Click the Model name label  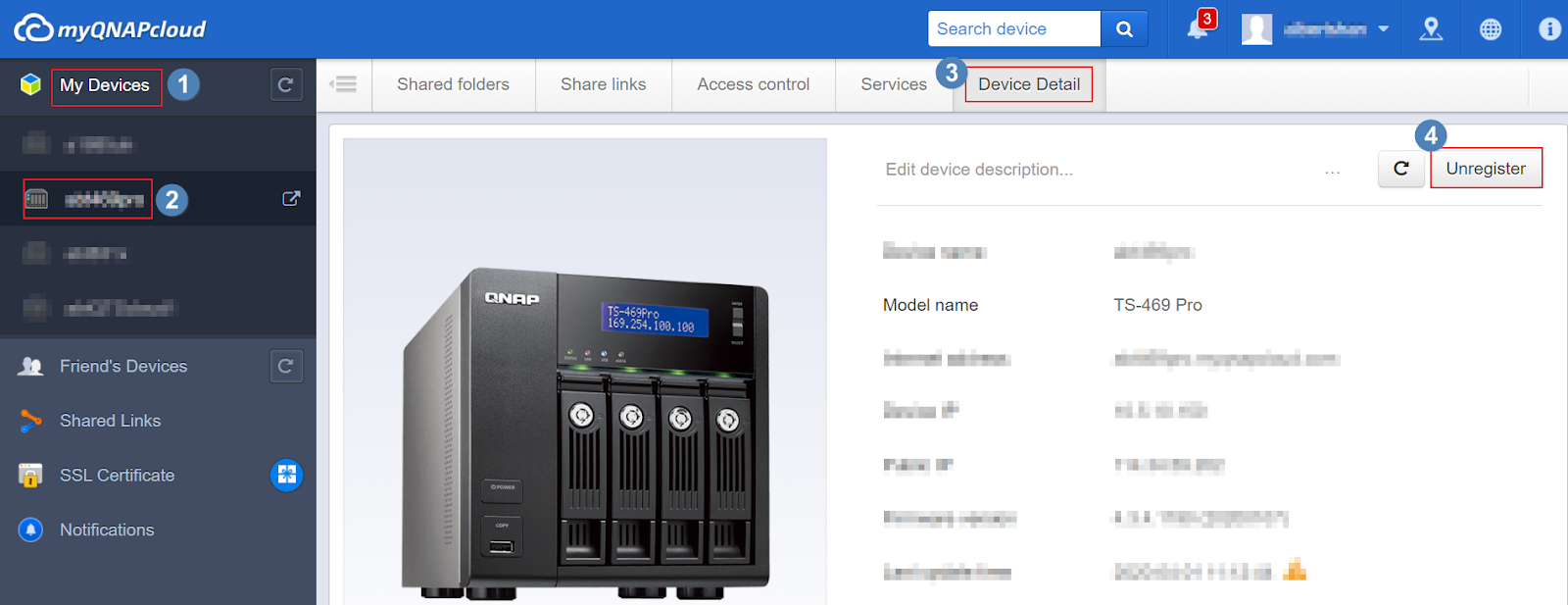tap(930, 305)
